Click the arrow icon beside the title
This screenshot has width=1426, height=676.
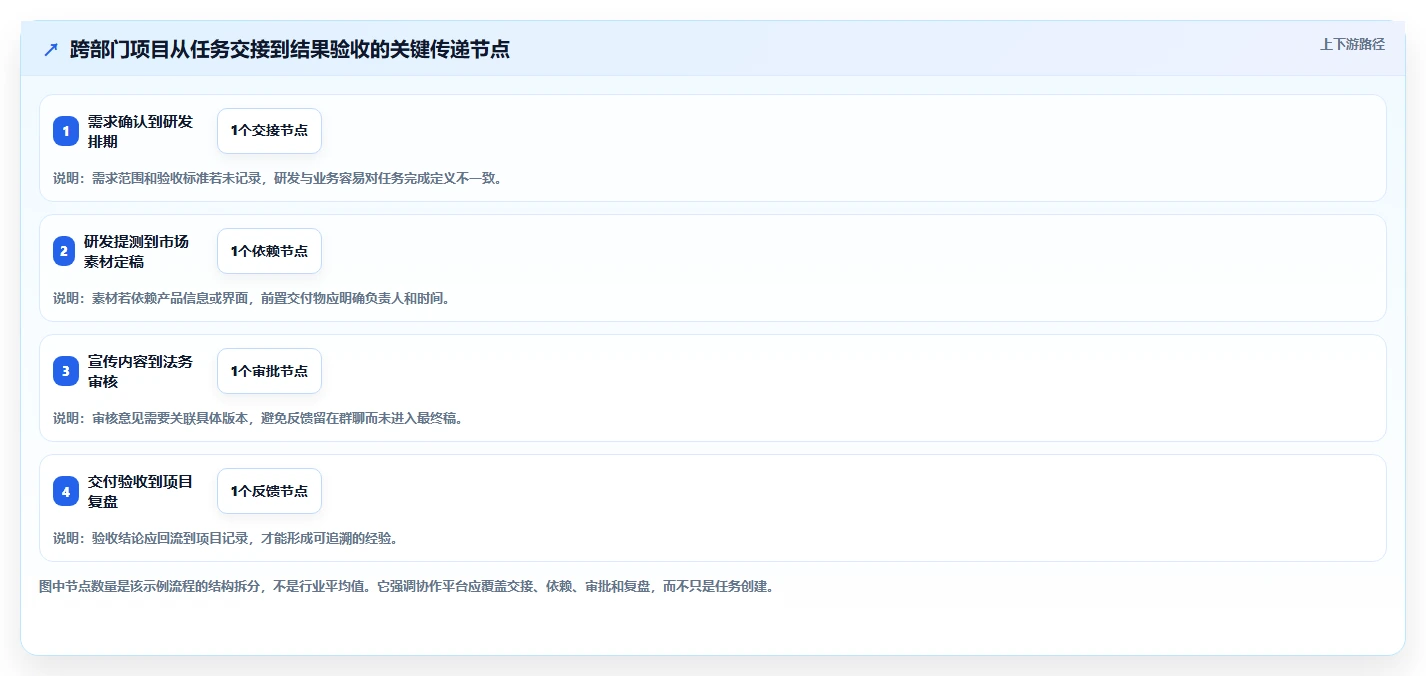pos(51,49)
